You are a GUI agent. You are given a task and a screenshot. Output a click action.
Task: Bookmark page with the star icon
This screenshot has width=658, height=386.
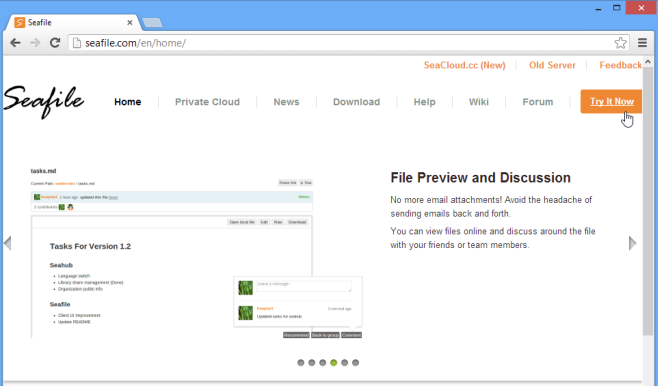click(620, 43)
